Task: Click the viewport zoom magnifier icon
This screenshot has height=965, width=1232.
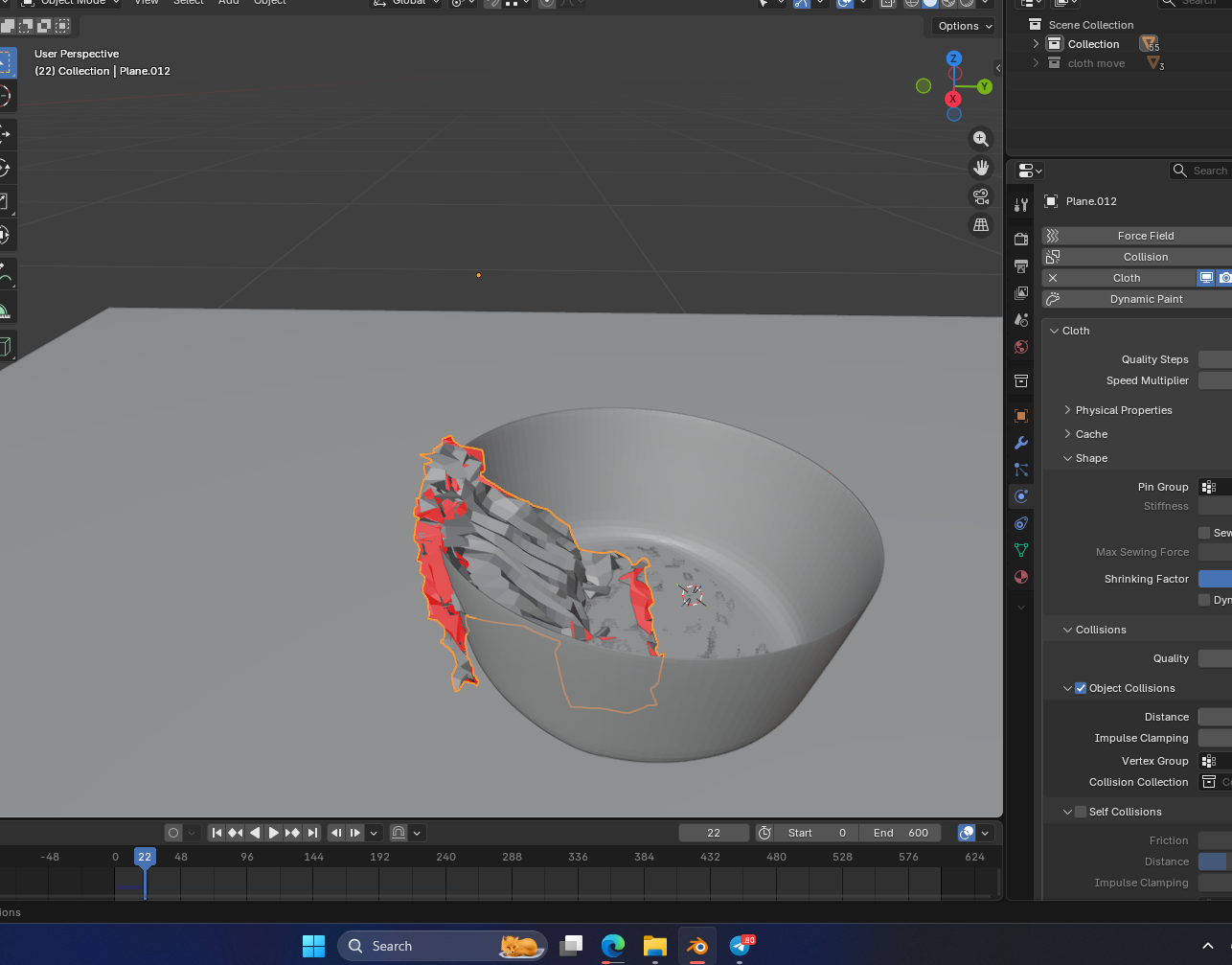Action: point(981,139)
